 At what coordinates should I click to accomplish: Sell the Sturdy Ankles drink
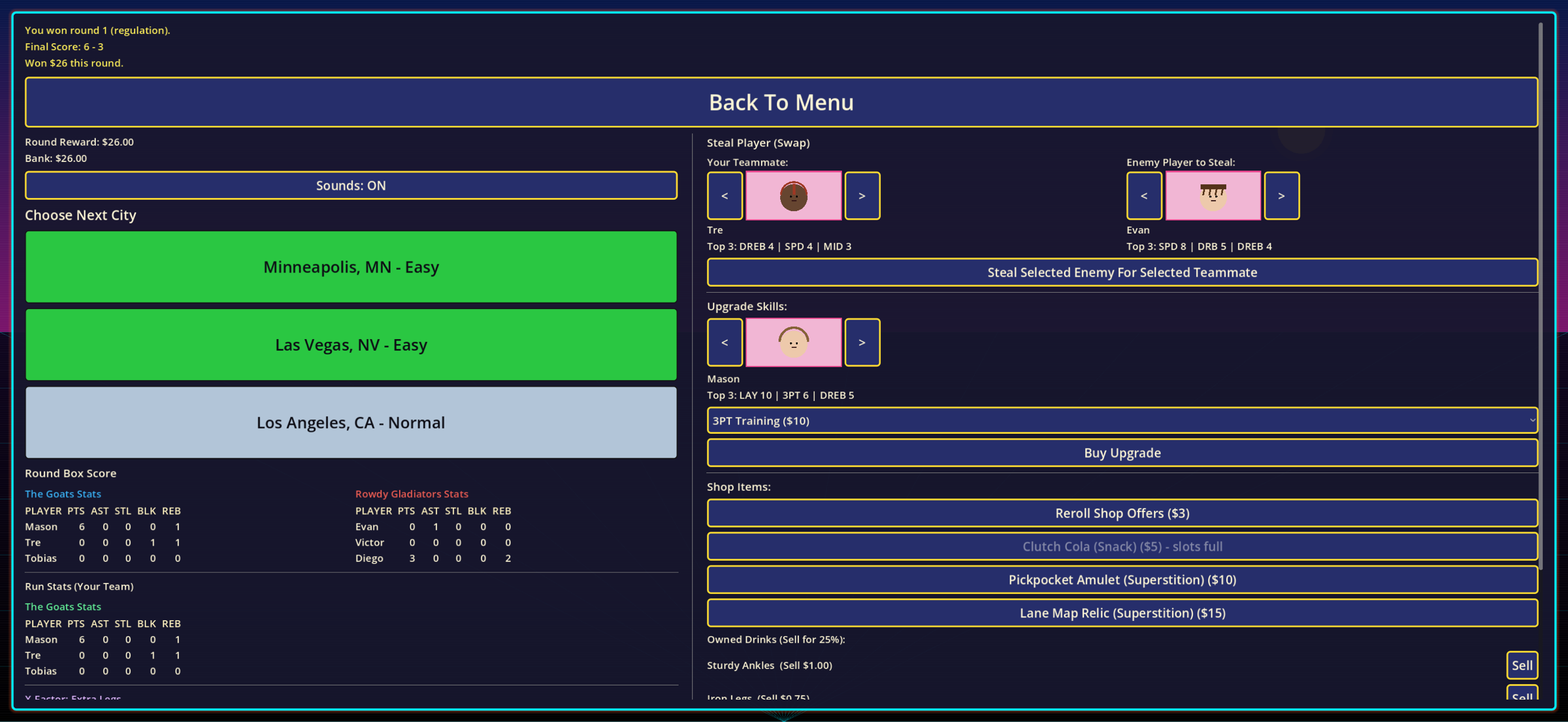click(x=1522, y=665)
